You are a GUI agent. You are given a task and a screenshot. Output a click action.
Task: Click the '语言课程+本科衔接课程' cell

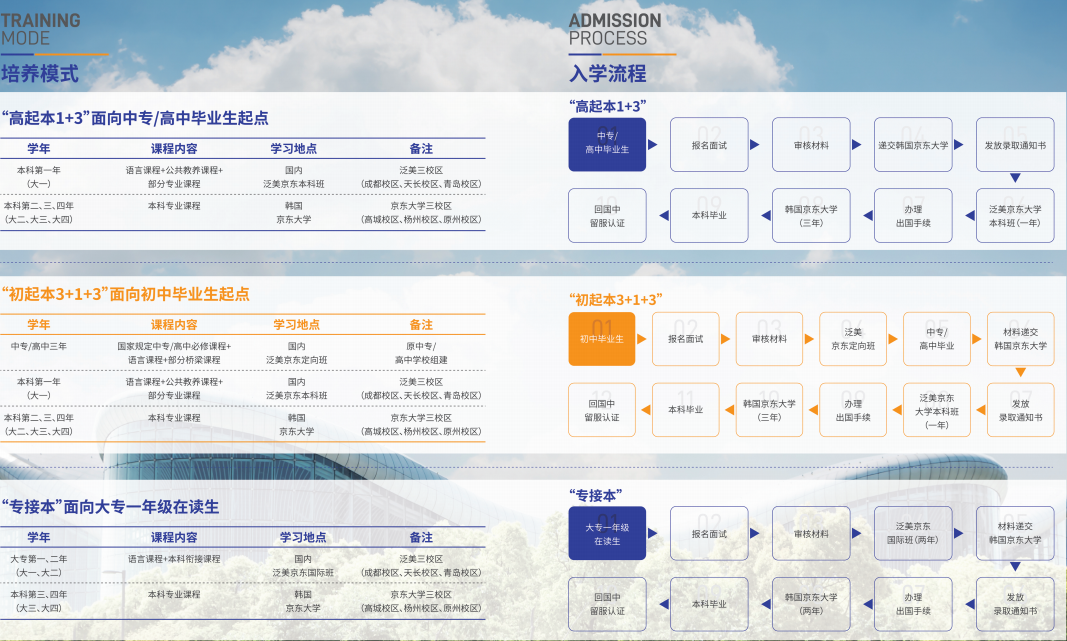[174, 559]
